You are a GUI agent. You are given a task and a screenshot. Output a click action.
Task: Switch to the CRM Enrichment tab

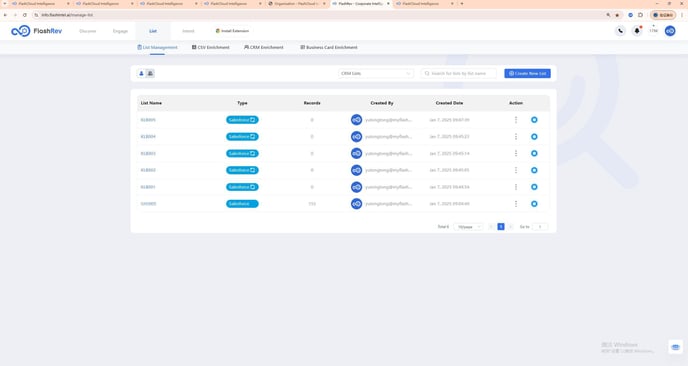tap(264, 47)
